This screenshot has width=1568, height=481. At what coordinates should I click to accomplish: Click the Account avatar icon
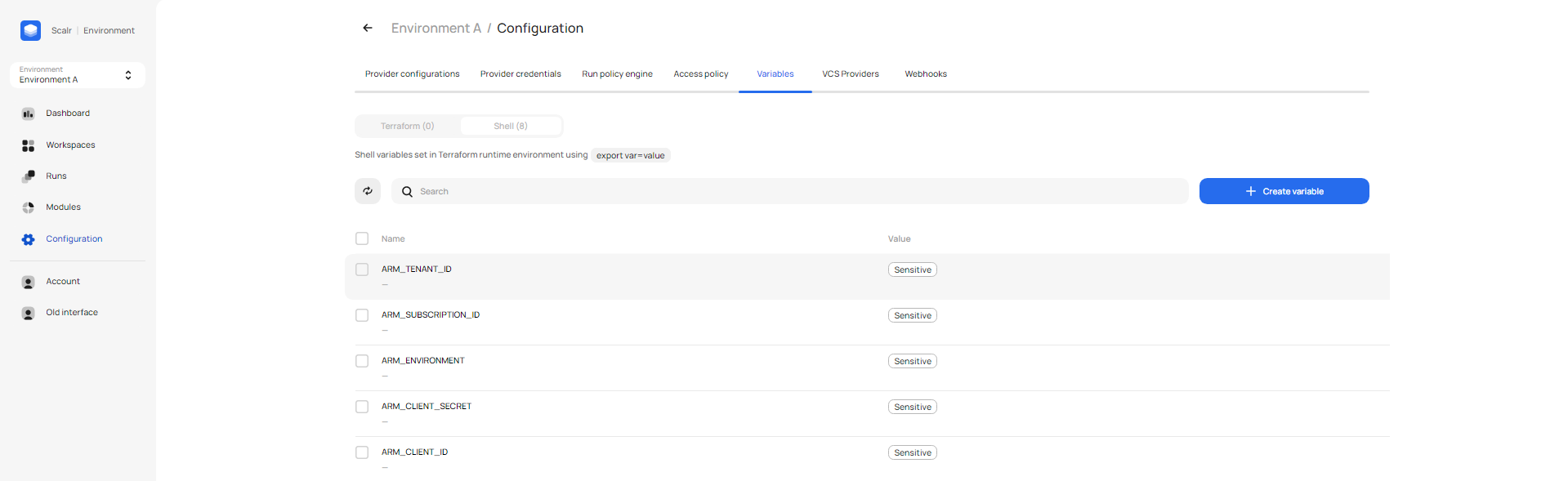[29, 282]
